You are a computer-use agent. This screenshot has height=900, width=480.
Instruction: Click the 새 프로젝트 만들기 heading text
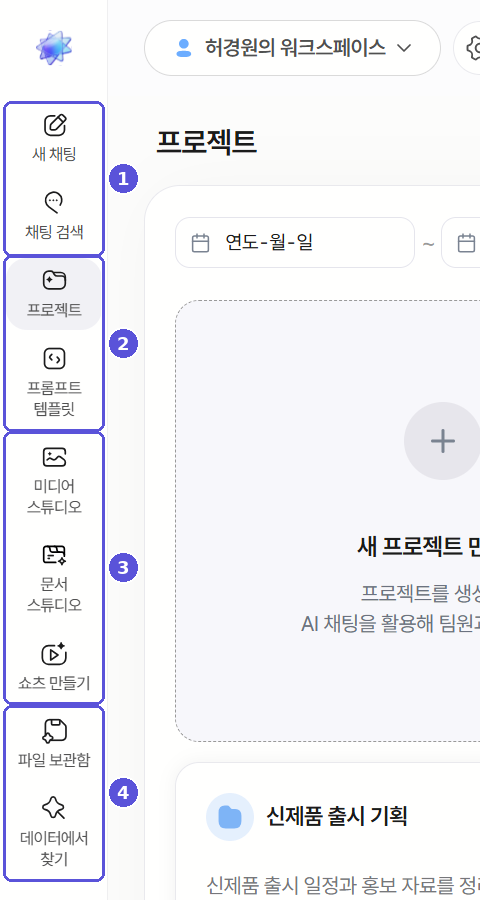tap(418, 548)
